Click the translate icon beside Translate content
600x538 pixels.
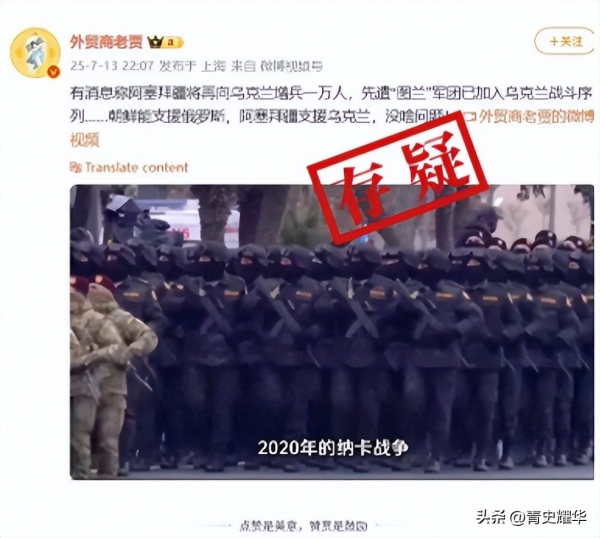(x=76, y=168)
